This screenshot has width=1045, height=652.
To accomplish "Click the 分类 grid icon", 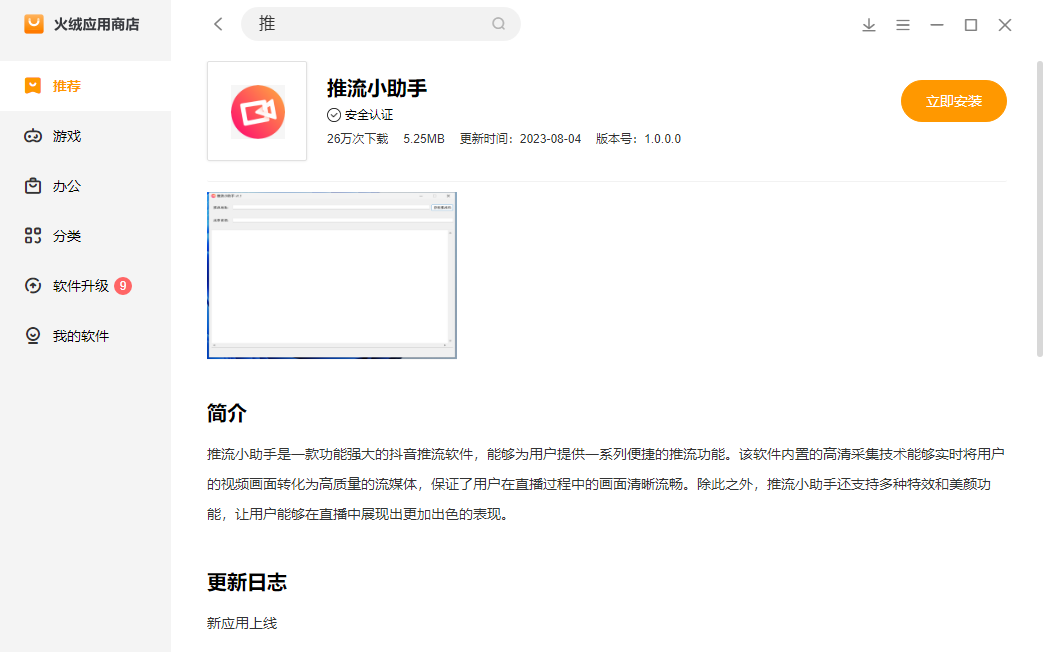I will (33, 235).
